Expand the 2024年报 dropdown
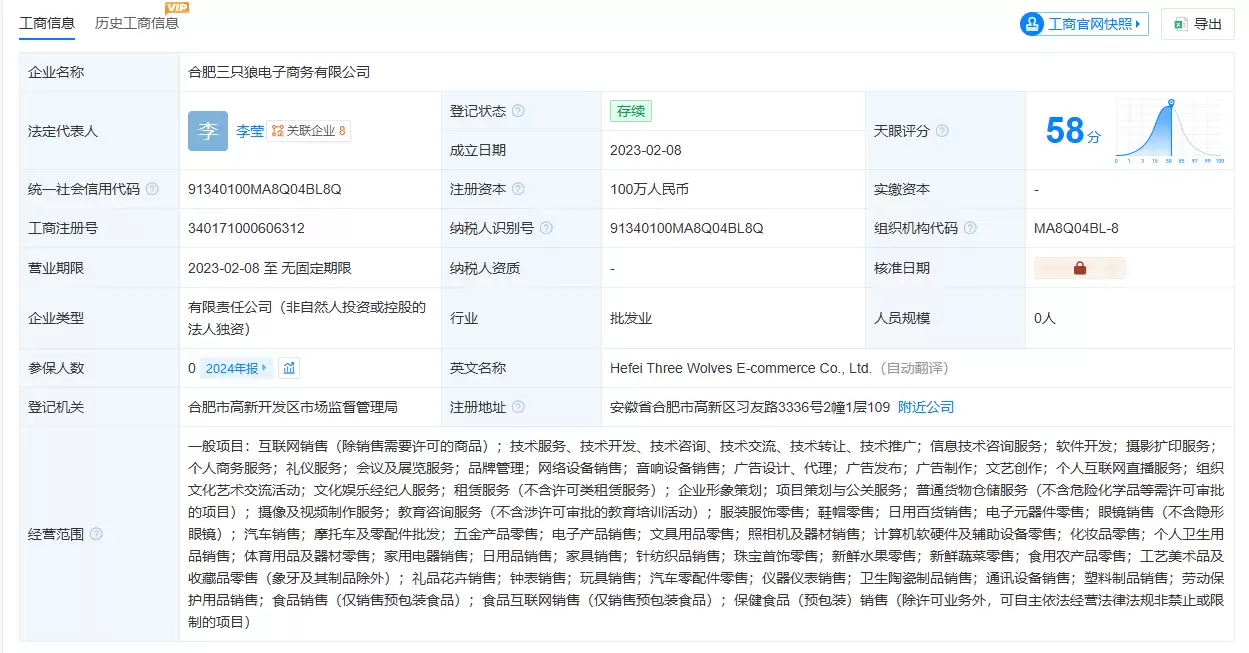1249x653 pixels. coord(236,368)
